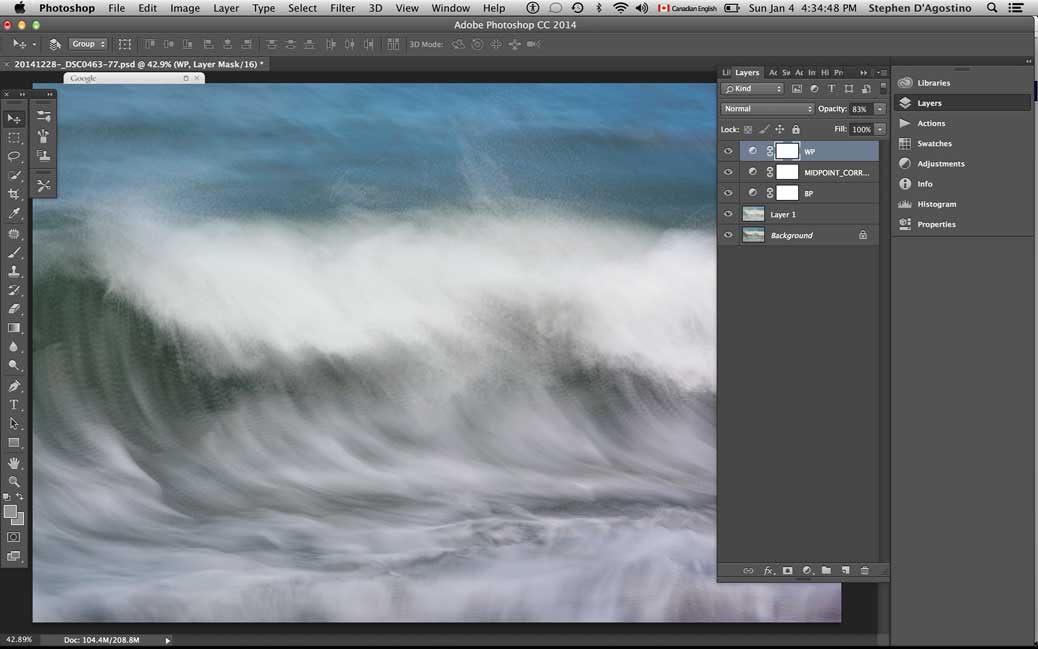This screenshot has width=1038, height=649.
Task: Add layer style with fx icon
Action: [x=768, y=571]
